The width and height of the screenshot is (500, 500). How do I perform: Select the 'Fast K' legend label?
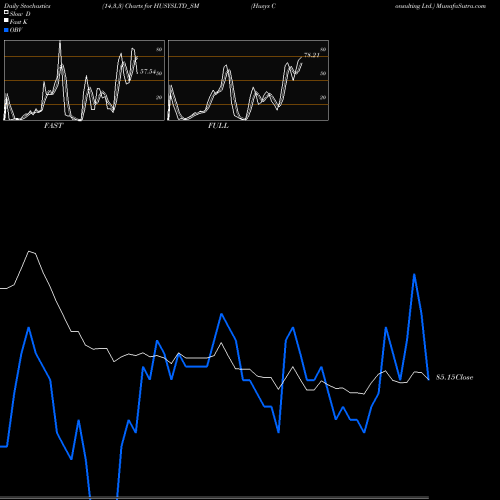pyautogui.click(x=18, y=22)
